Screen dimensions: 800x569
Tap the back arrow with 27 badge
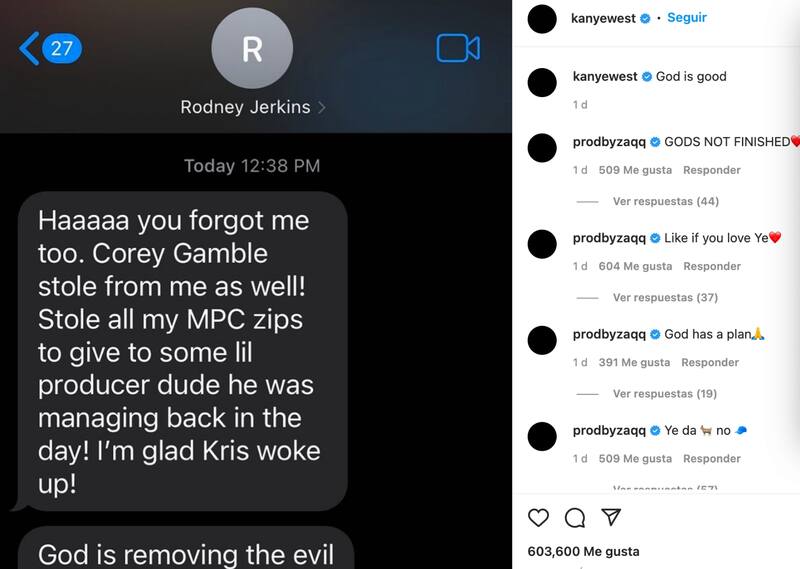(51, 48)
